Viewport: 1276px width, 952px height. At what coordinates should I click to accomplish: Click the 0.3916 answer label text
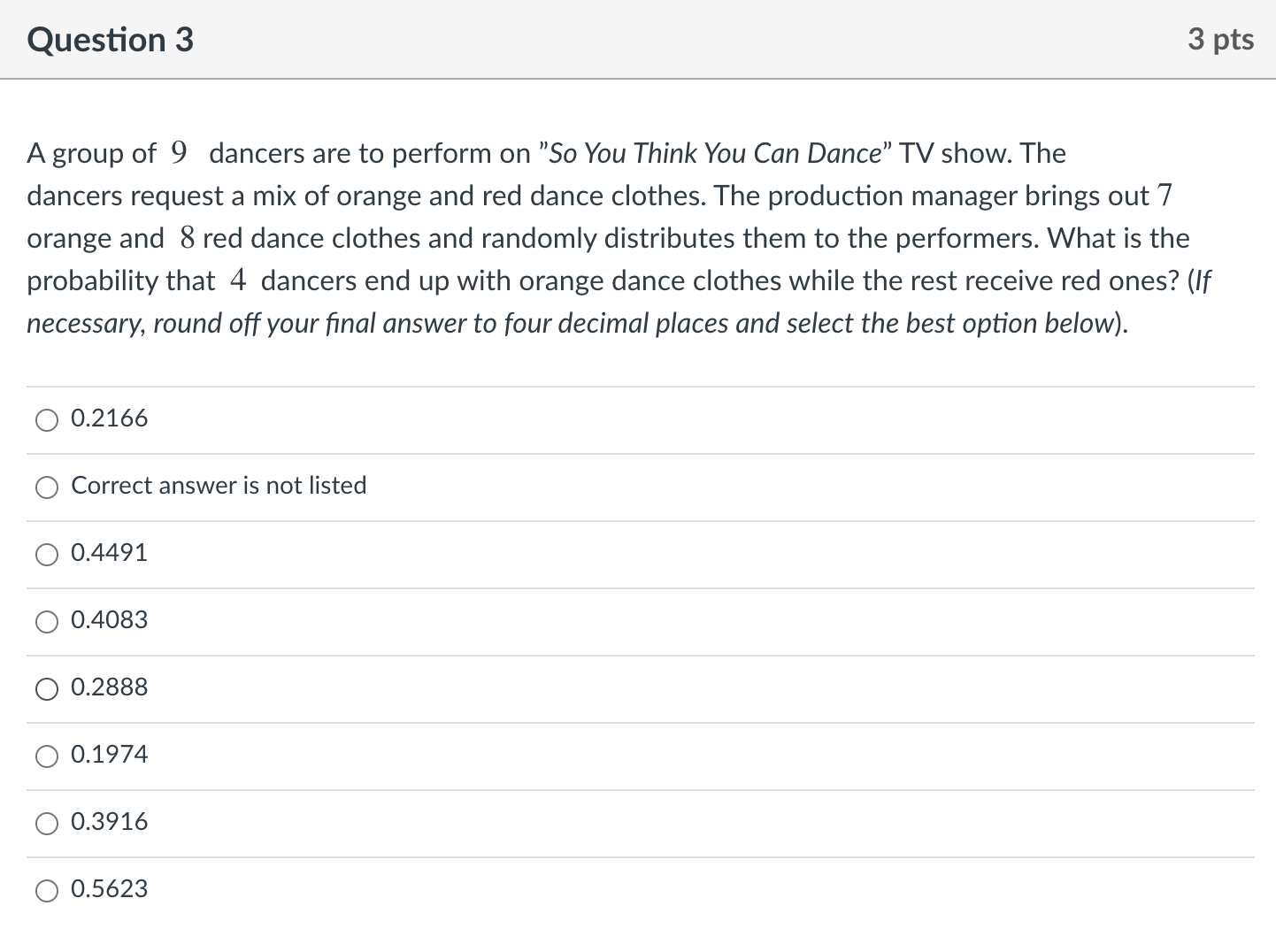110,822
